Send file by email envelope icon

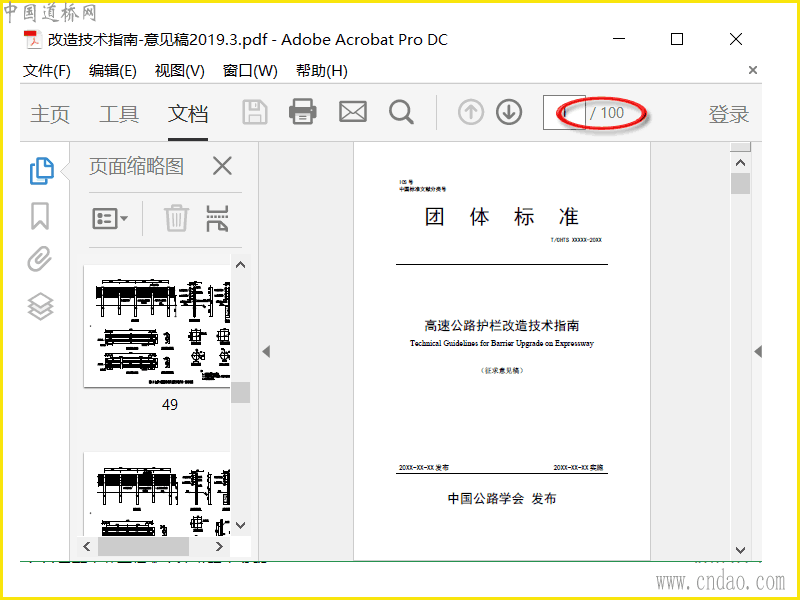[x=353, y=112]
